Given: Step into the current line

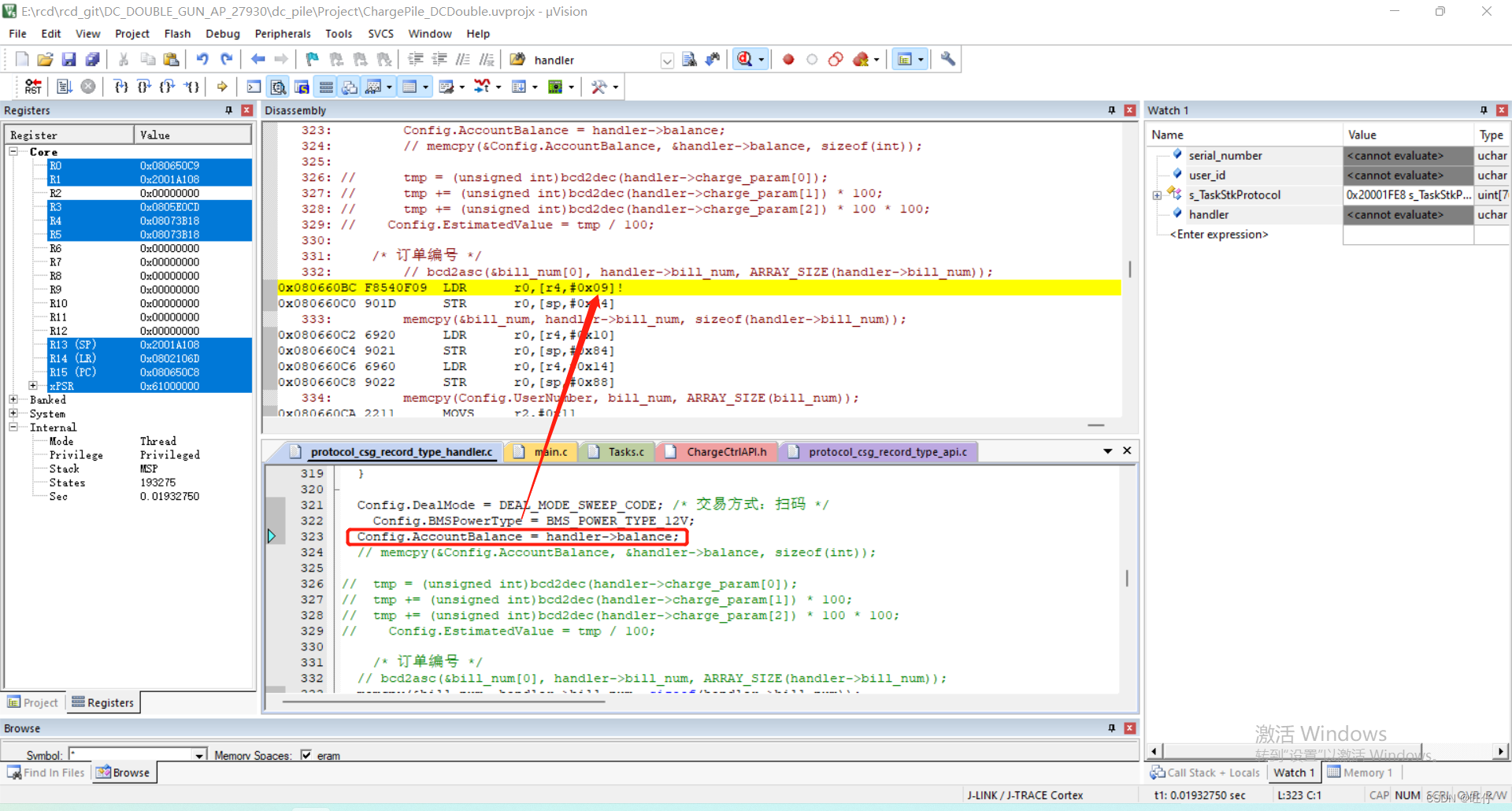Looking at the screenshot, I should (120, 87).
